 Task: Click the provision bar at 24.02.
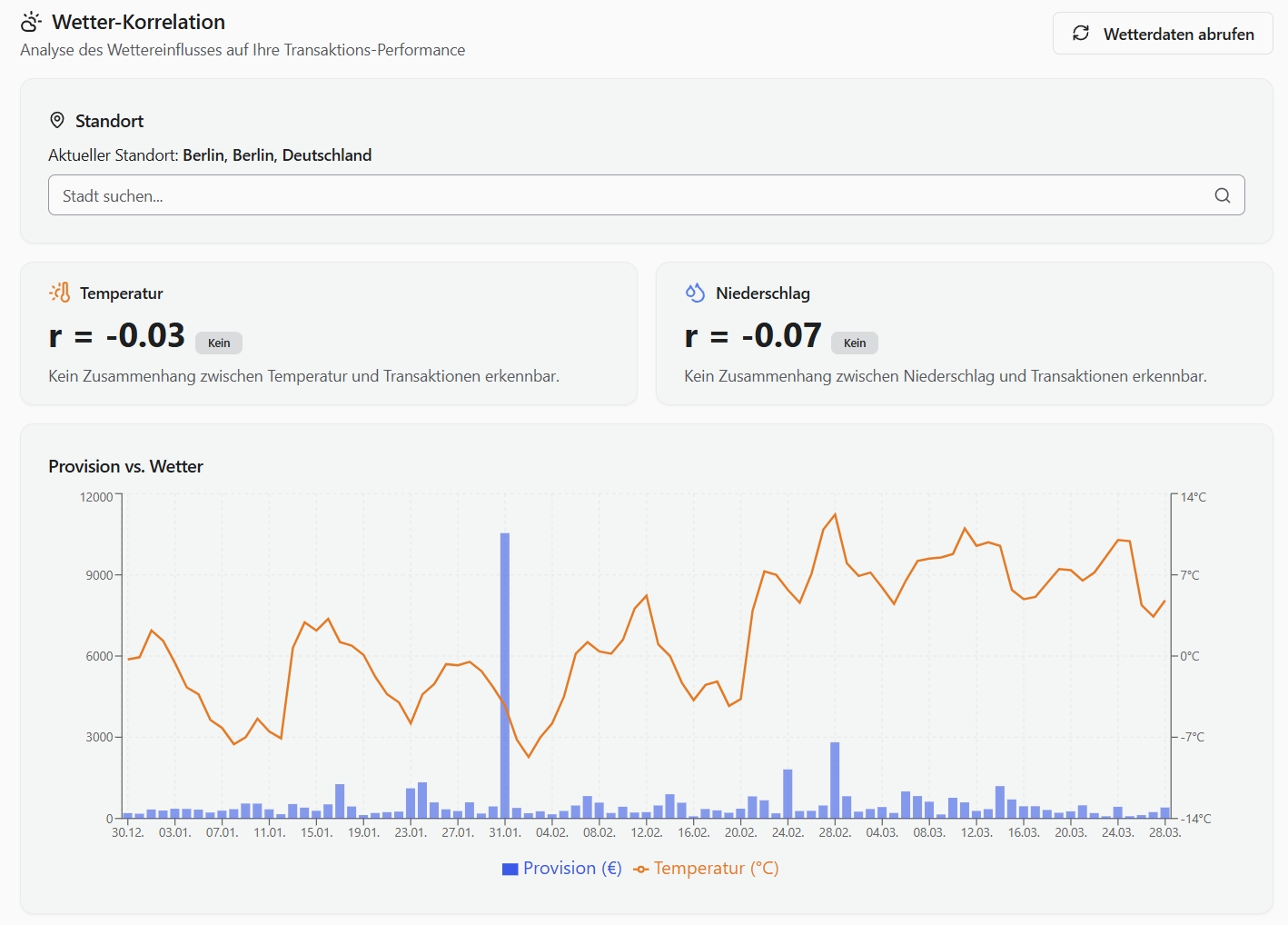(788, 793)
